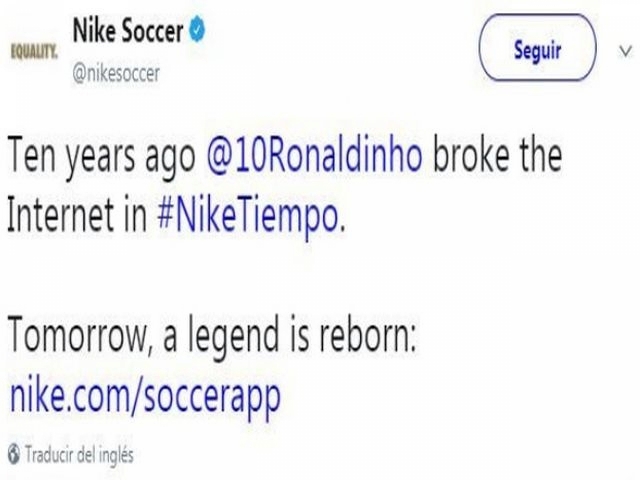Click the word 'reborn:' in the tweet
The height and width of the screenshot is (480, 640).
(x=368, y=335)
